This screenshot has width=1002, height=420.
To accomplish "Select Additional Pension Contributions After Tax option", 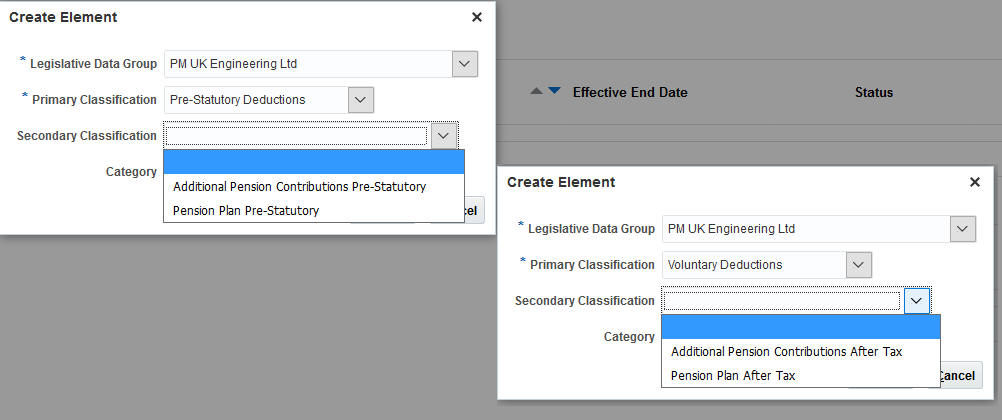I will click(x=786, y=352).
